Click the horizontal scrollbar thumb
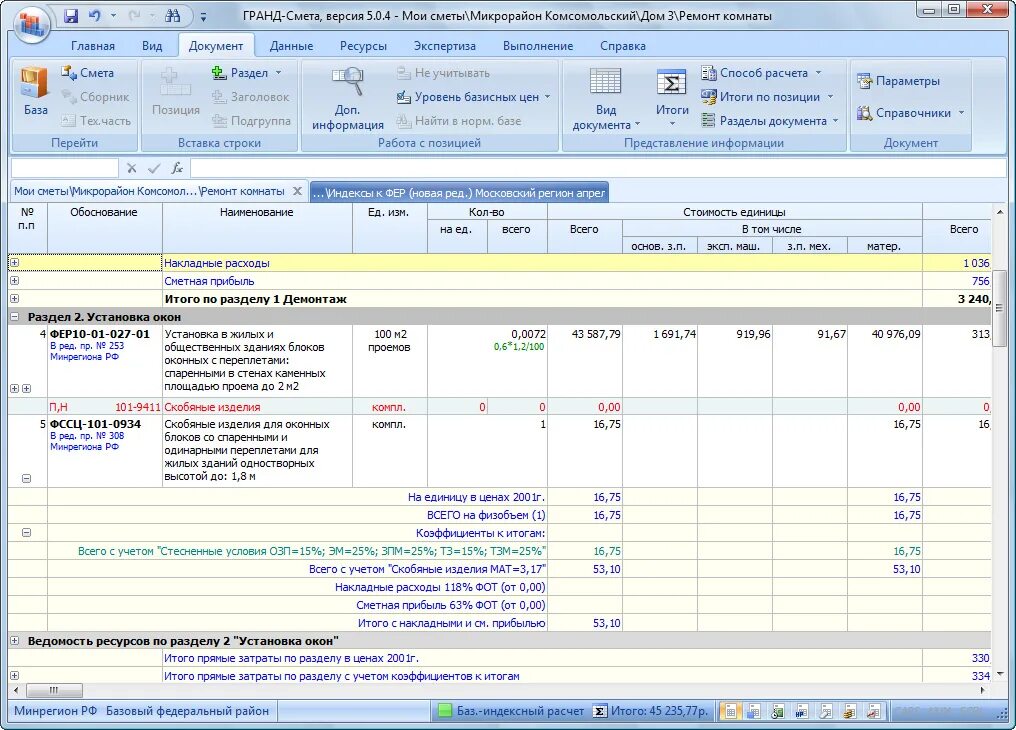The width and height of the screenshot is (1016, 730). pyautogui.click(x=54, y=690)
